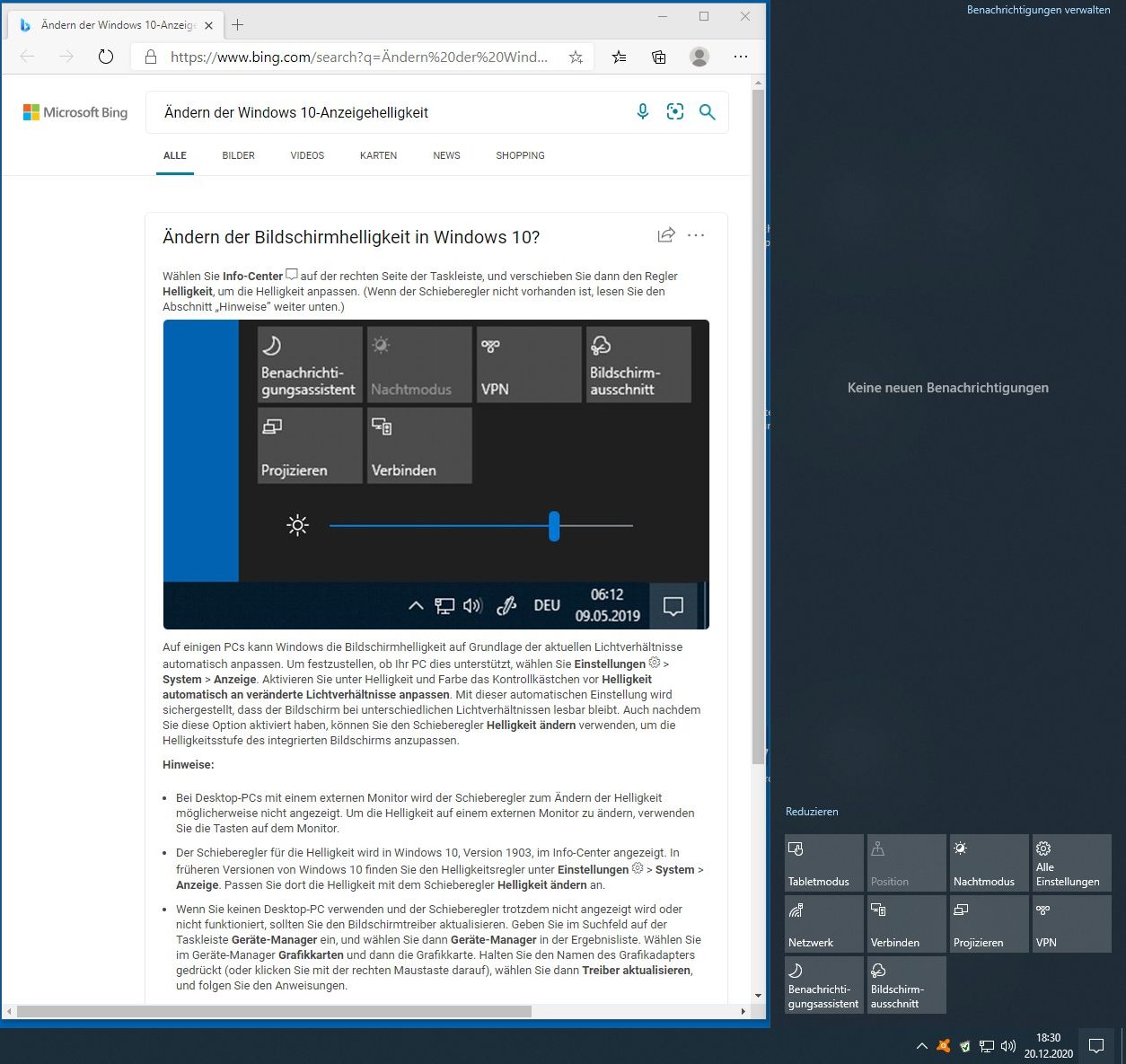Image resolution: width=1126 pixels, height=1064 pixels.
Task: Switch to SHOPPING search tab
Action: coord(520,155)
